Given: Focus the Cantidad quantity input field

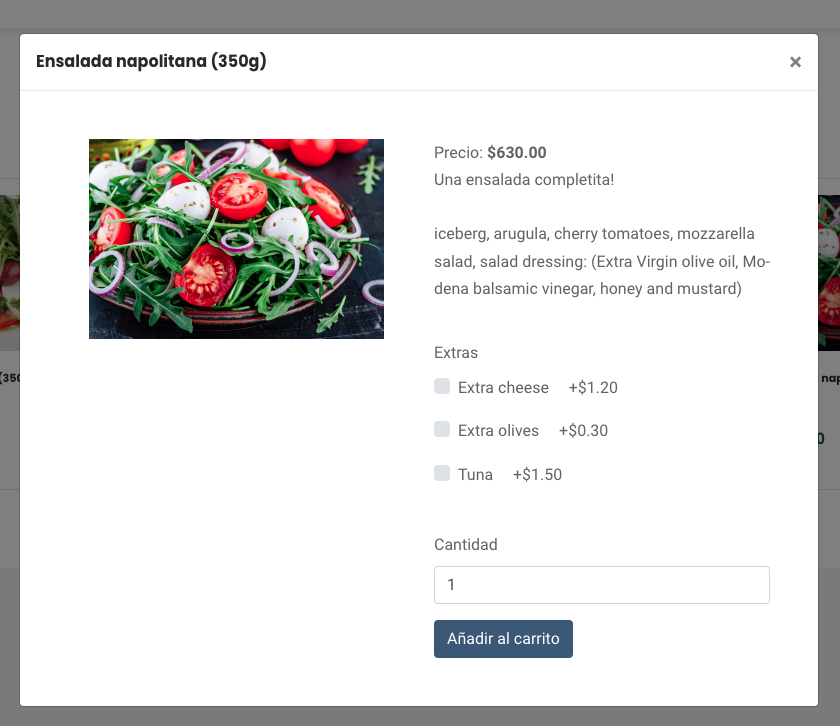Looking at the screenshot, I should coord(601,585).
